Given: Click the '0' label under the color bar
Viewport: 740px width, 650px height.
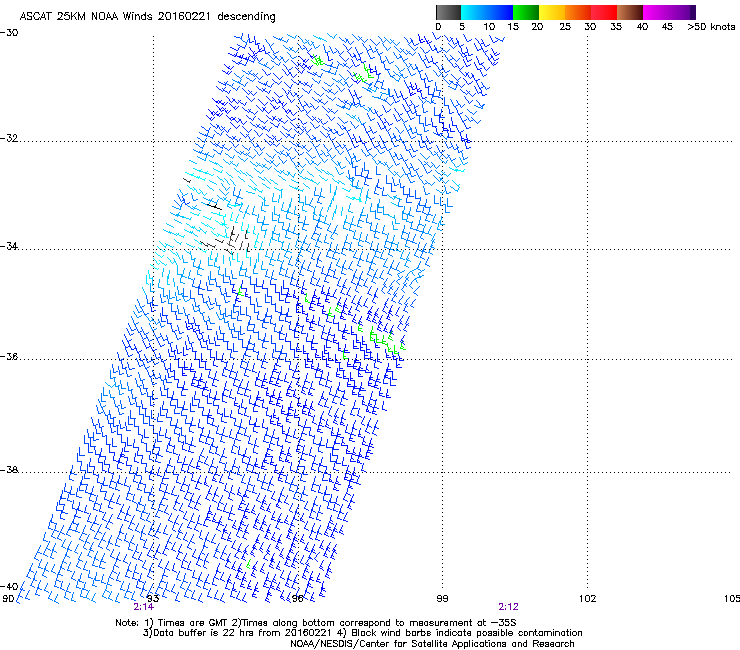Looking at the screenshot, I should (x=438, y=27).
